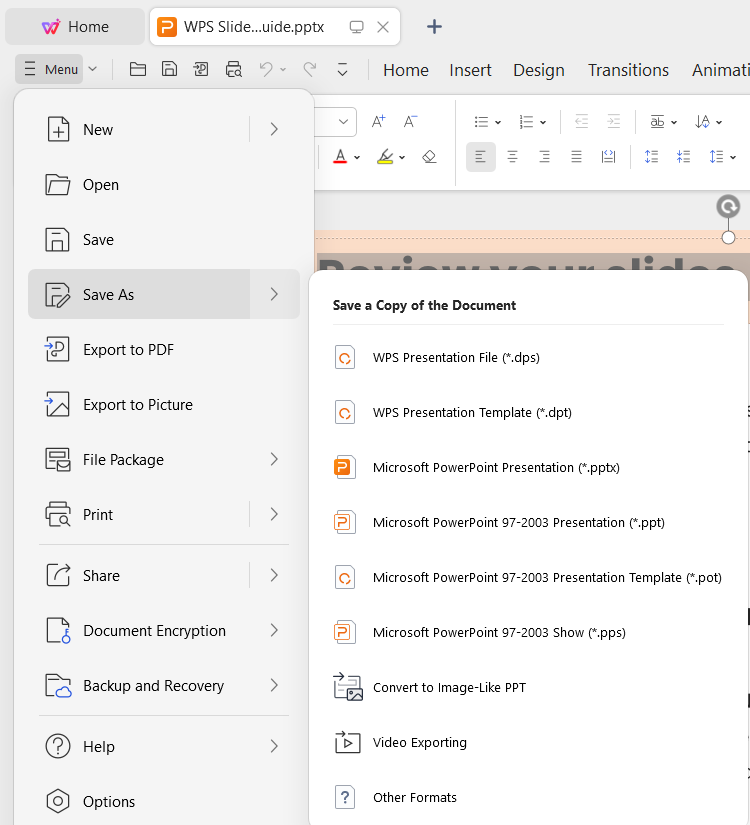Increase font size with A+ icon
Screen dimensions: 750x825
click(x=378, y=122)
